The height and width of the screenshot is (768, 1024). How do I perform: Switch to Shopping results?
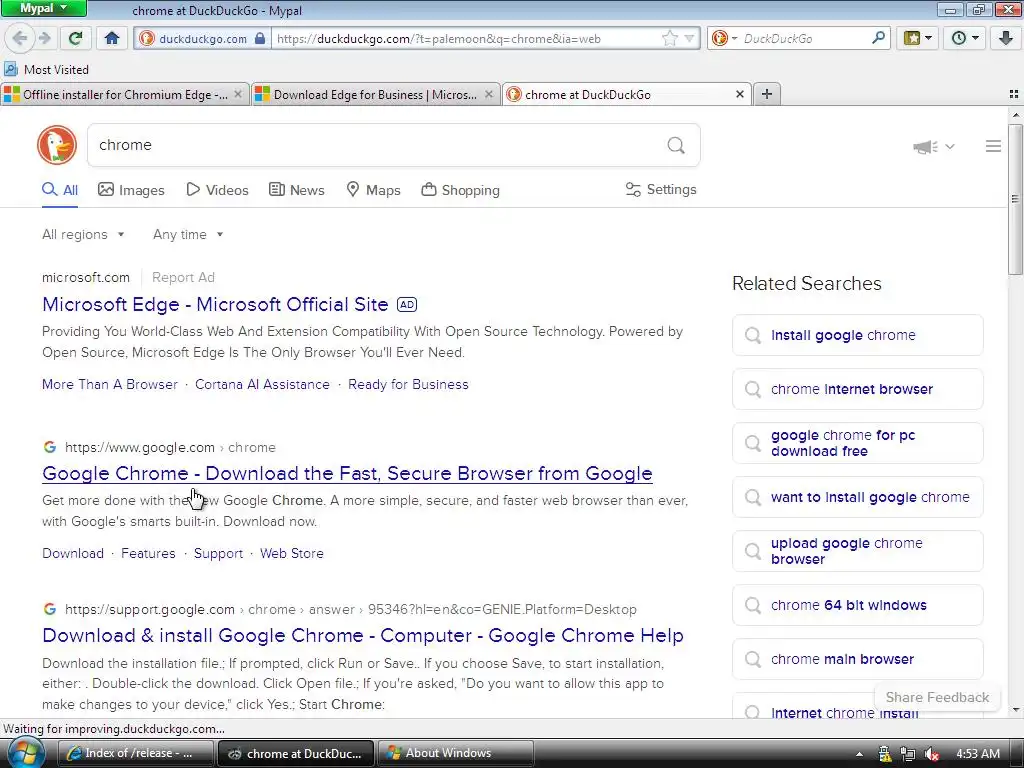point(460,190)
